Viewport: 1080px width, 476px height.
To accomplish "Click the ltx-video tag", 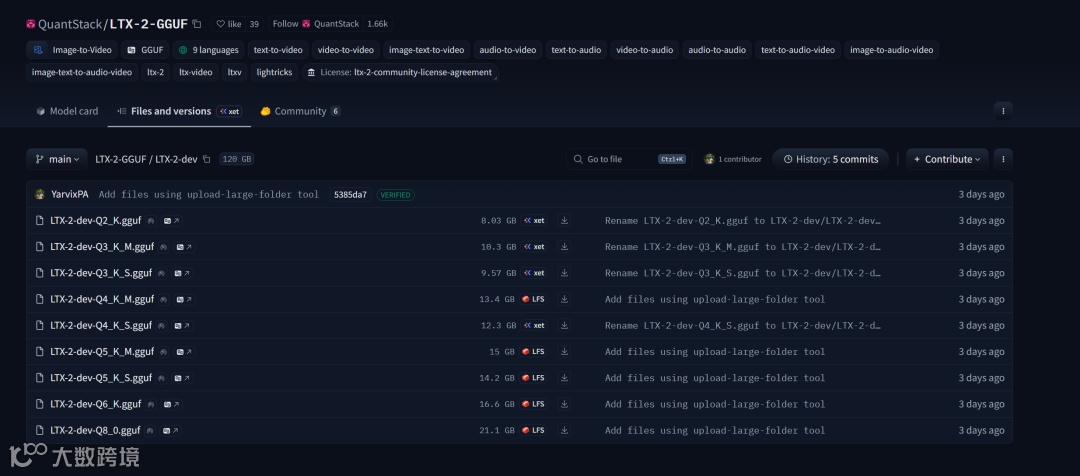I will point(196,72).
